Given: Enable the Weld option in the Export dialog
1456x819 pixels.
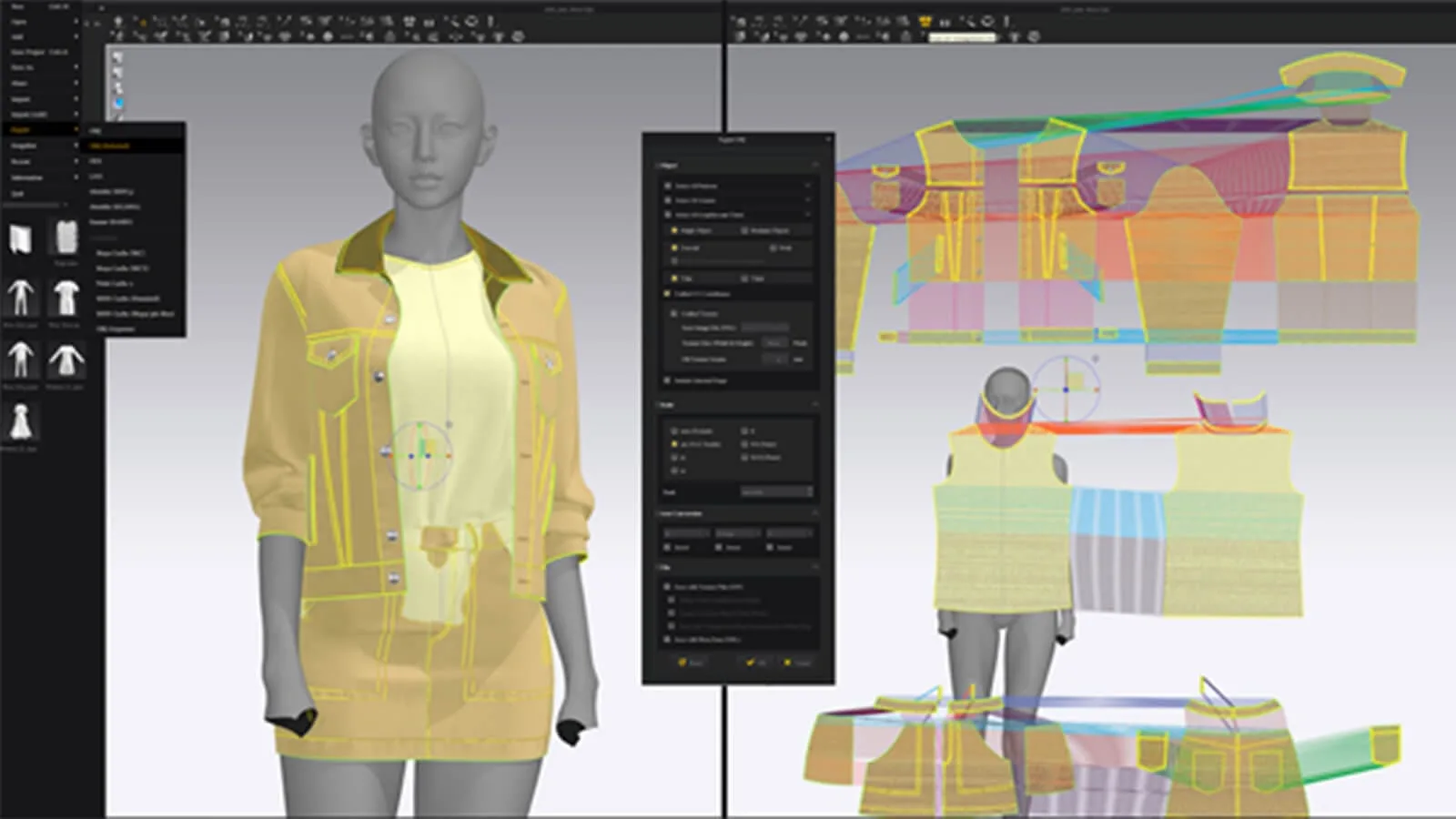Looking at the screenshot, I should (x=773, y=248).
